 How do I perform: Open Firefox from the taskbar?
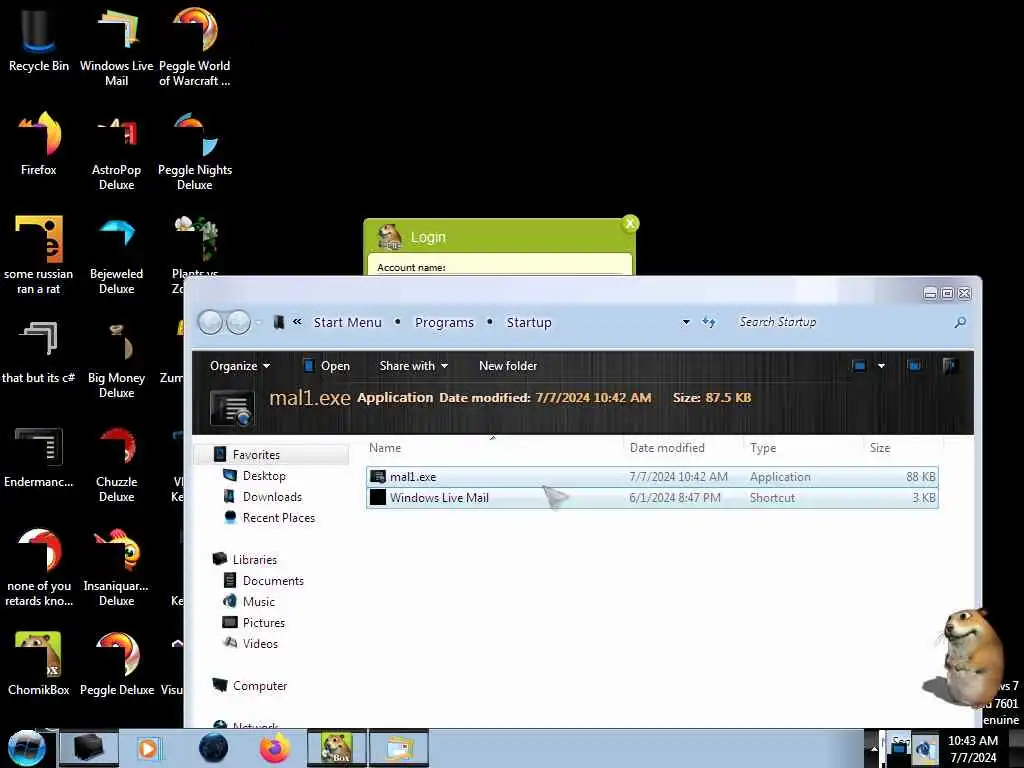point(275,748)
